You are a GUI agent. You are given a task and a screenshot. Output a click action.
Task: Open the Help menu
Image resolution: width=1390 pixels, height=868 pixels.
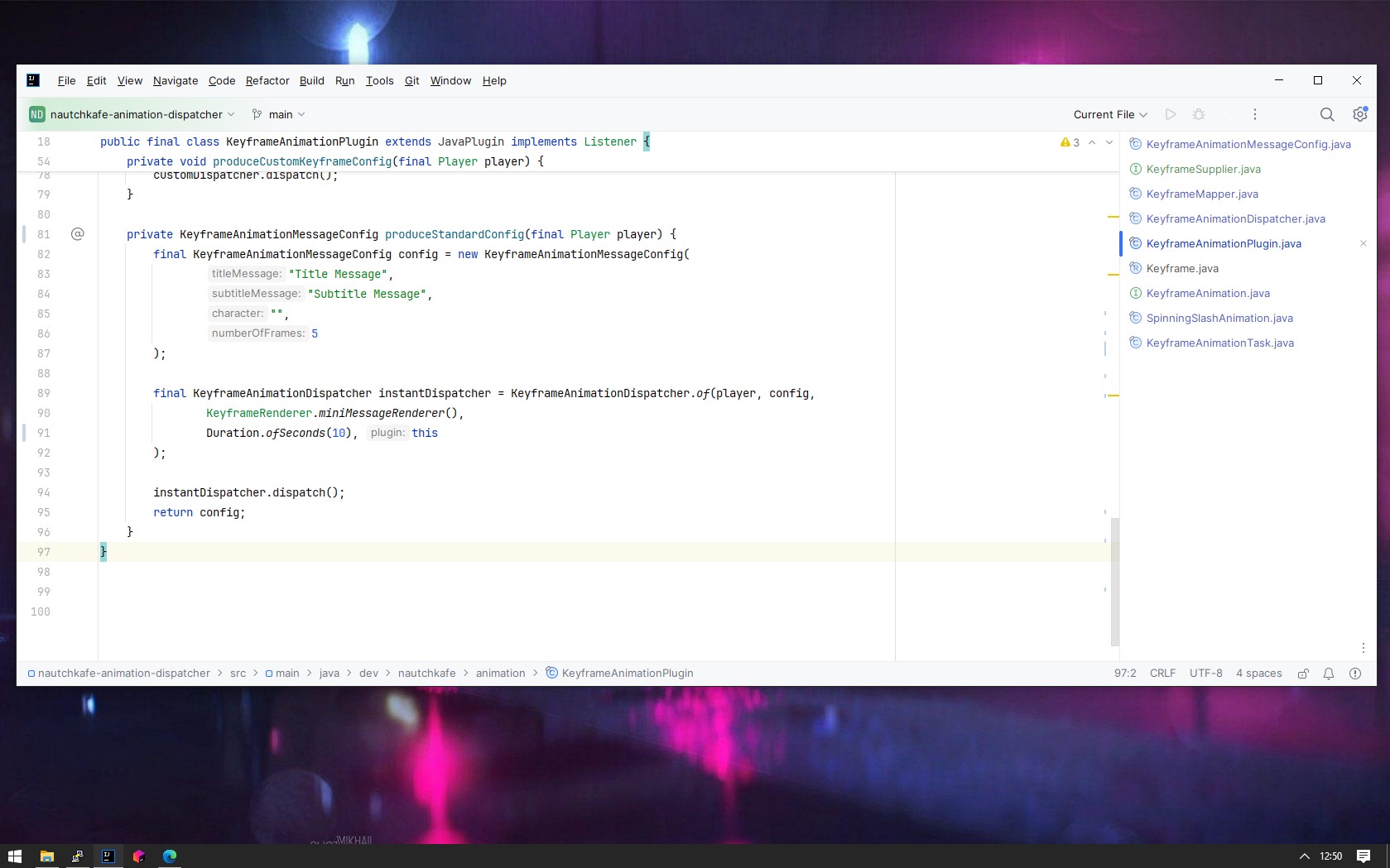(494, 80)
